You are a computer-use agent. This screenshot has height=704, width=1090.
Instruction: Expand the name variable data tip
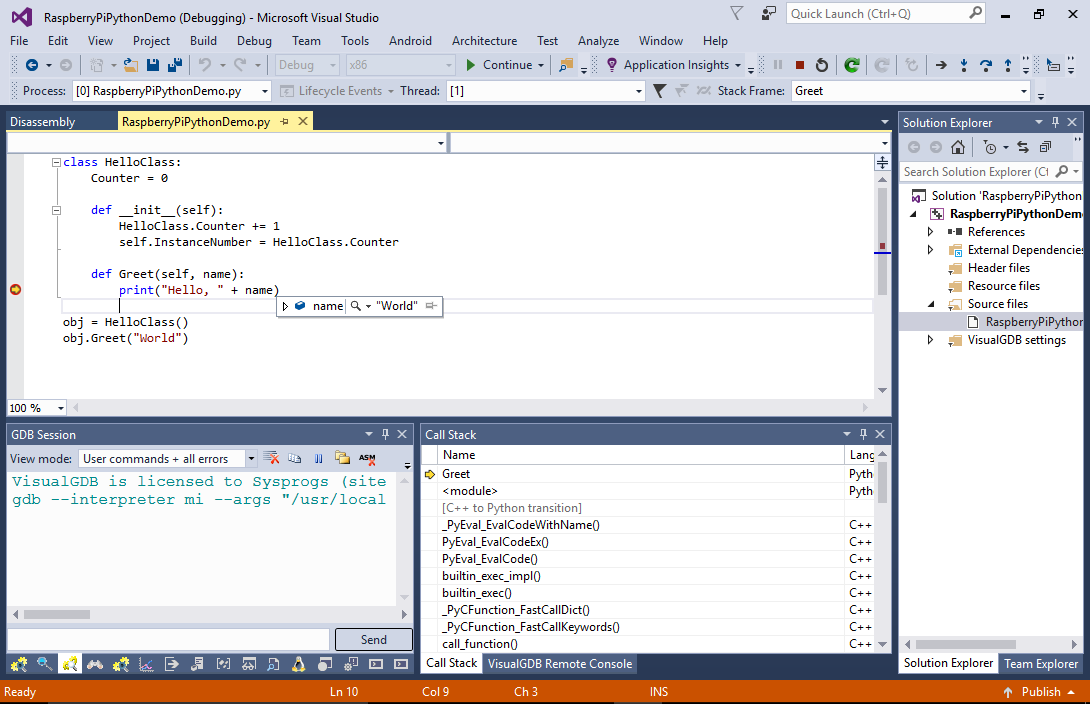point(285,306)
